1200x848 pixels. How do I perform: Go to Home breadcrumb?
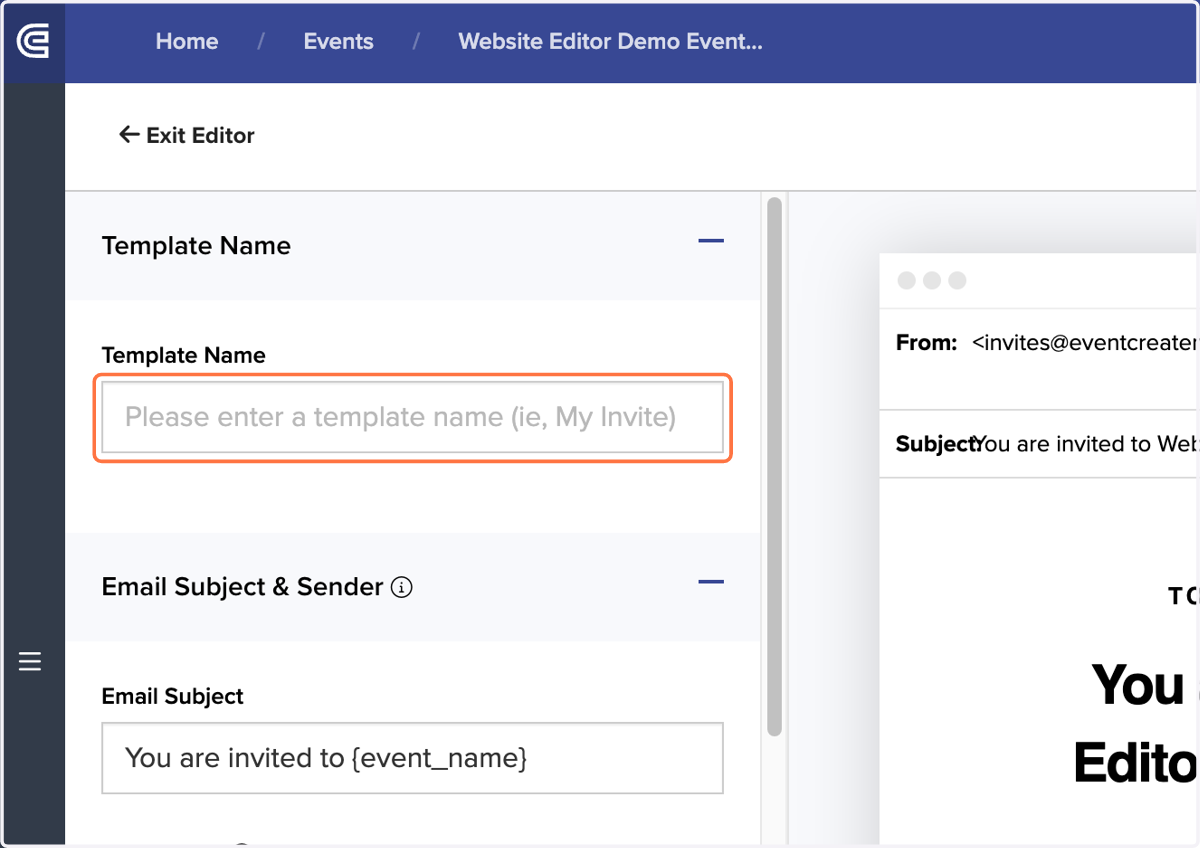pos(187,42)
